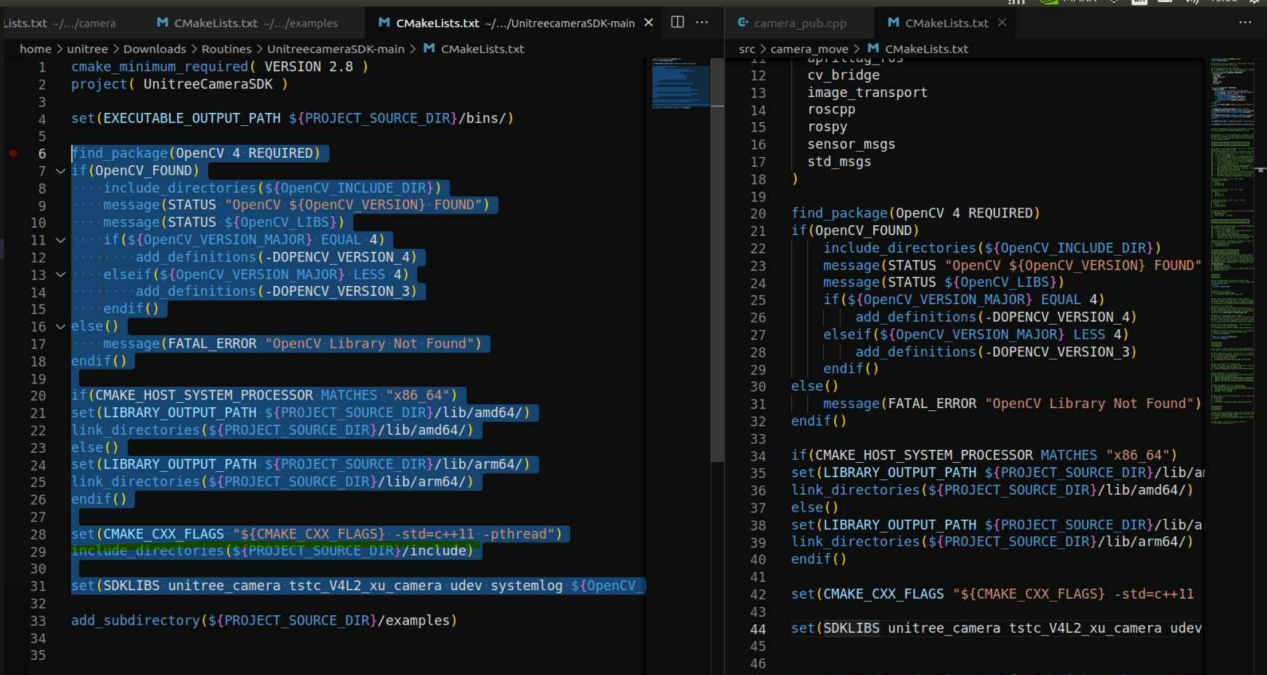Click the 'unitree' breadcrumb segment

[x=88, y=49]
